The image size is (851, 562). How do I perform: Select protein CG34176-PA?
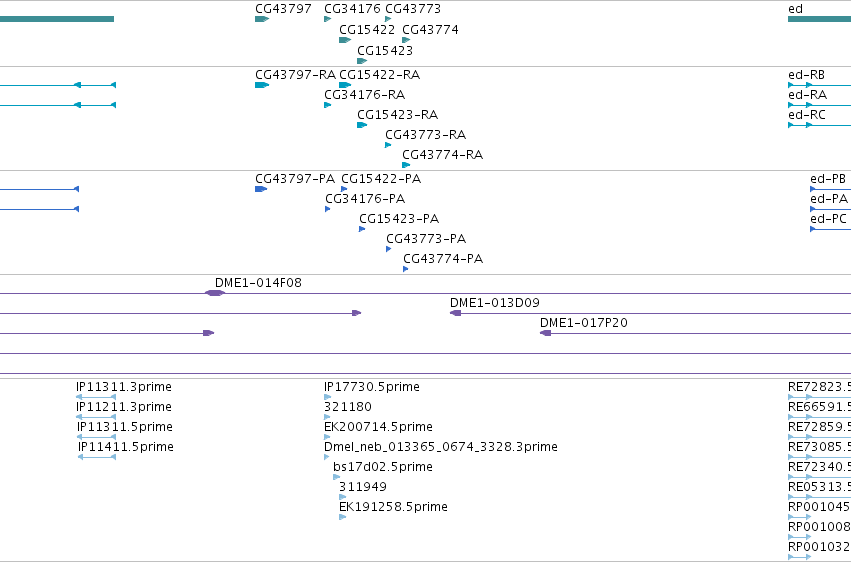point(365,199)
